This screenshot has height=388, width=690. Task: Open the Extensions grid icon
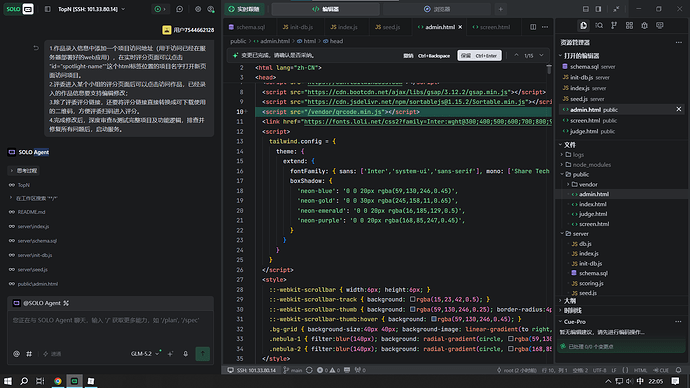[x=629, y=26]
